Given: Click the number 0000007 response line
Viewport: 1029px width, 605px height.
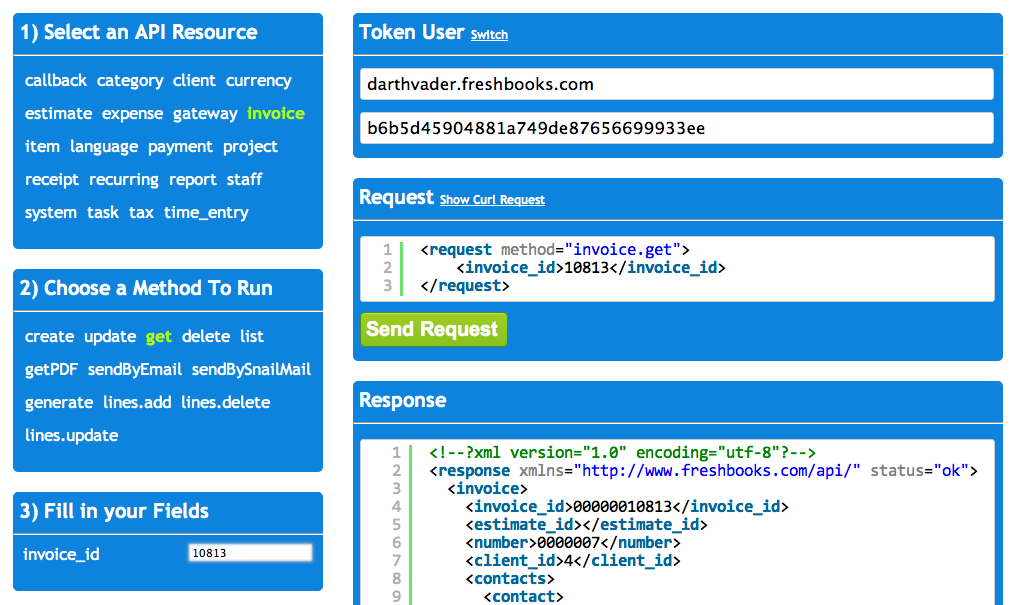Looking at the screenshot, I should click(573, 543).
